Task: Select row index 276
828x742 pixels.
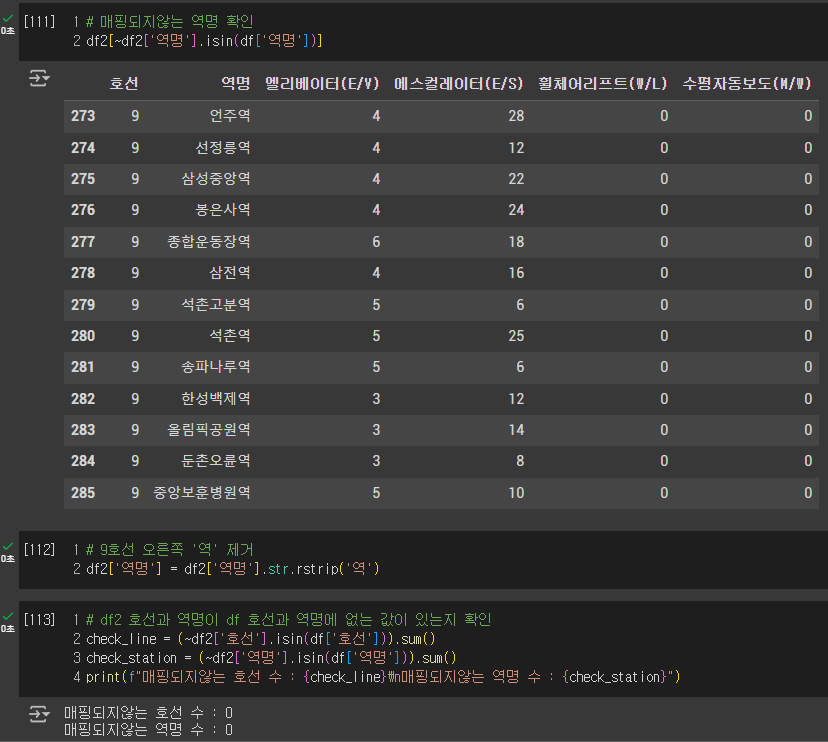Action: point(83,210)
